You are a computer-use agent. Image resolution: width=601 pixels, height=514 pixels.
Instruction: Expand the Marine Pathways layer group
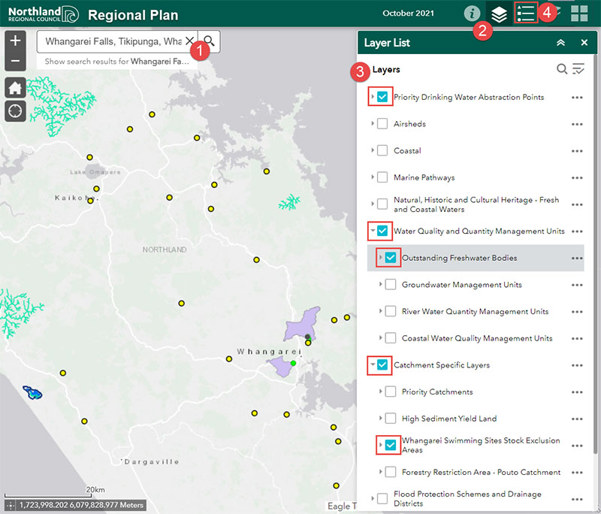(x=372, y=177)
